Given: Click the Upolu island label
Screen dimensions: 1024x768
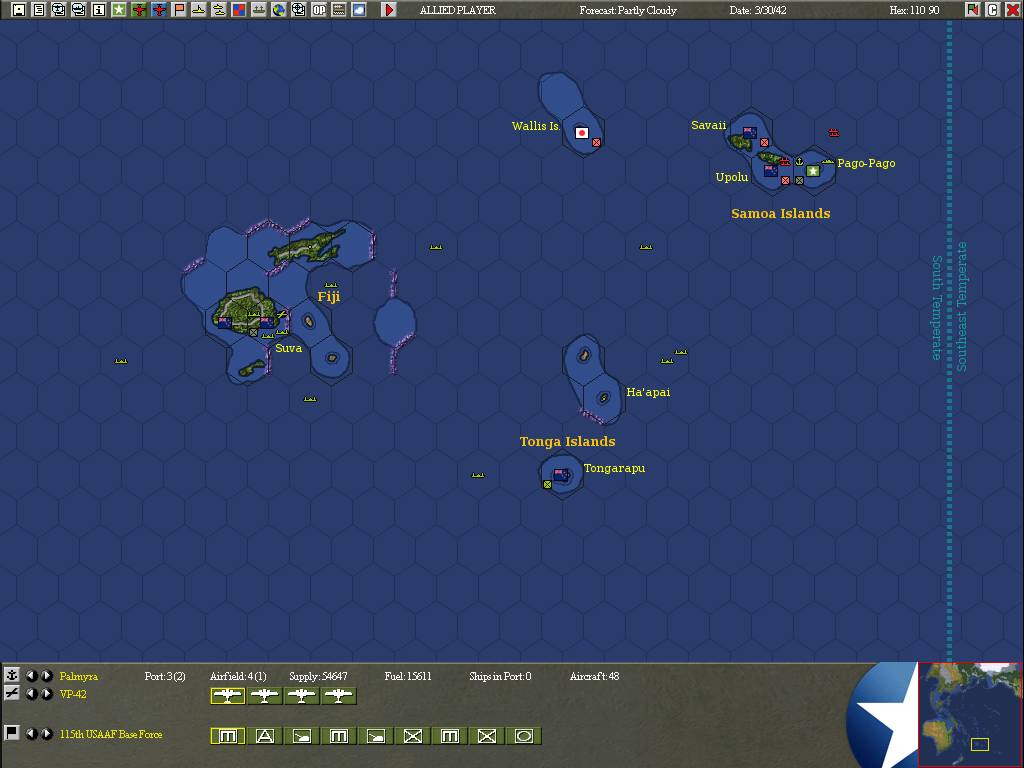Looking at the screenshot, I should (731, 177).
